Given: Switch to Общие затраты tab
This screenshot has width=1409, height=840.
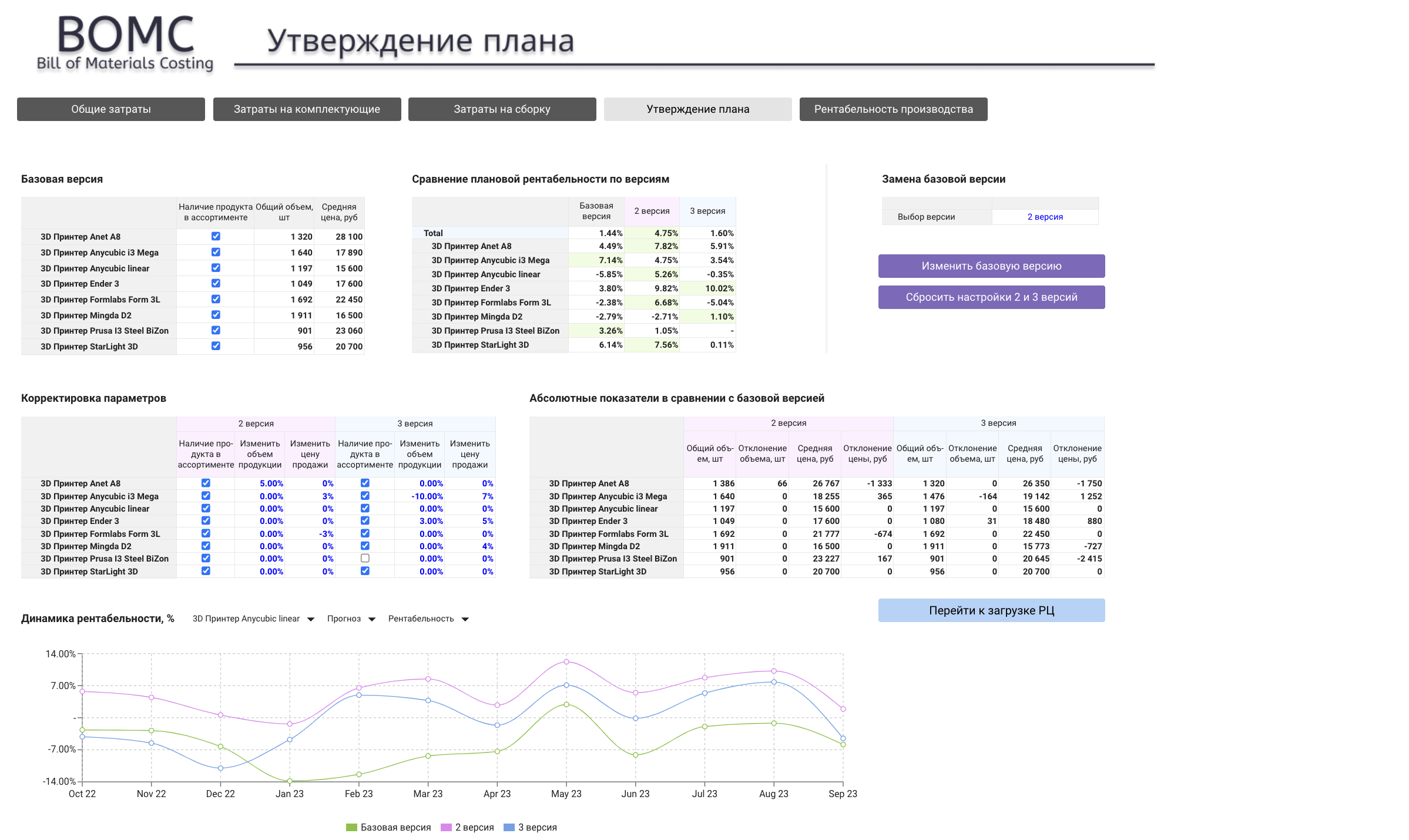Looking at the screenshot, I should point(111,109).
